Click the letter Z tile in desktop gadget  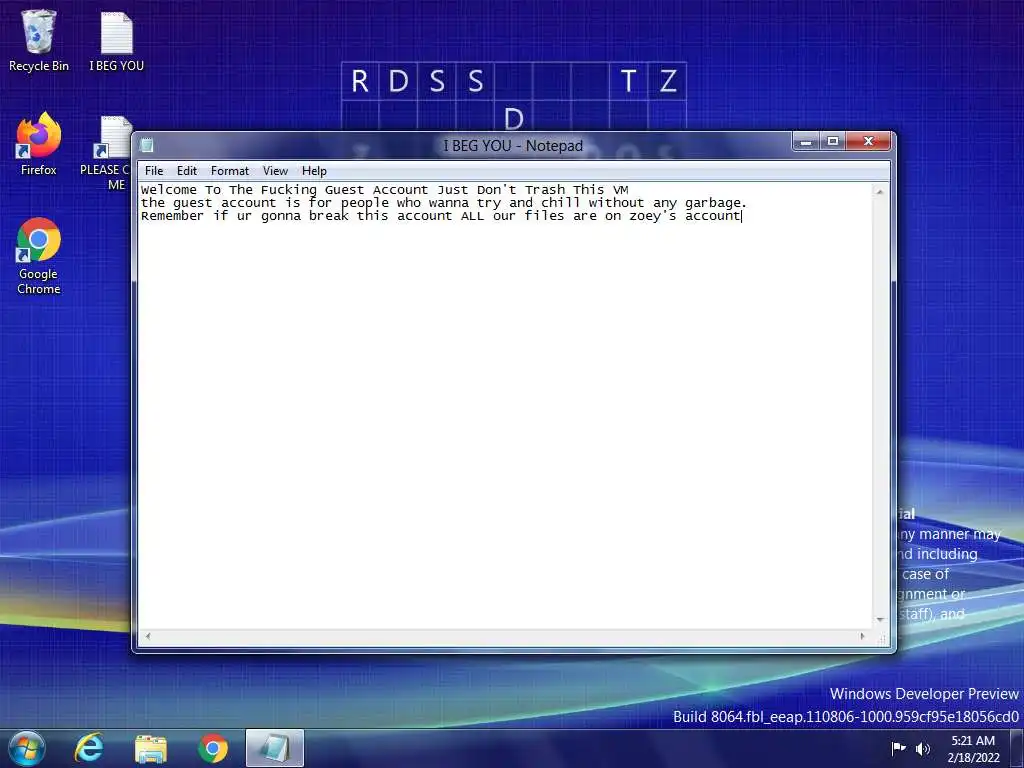667,81
